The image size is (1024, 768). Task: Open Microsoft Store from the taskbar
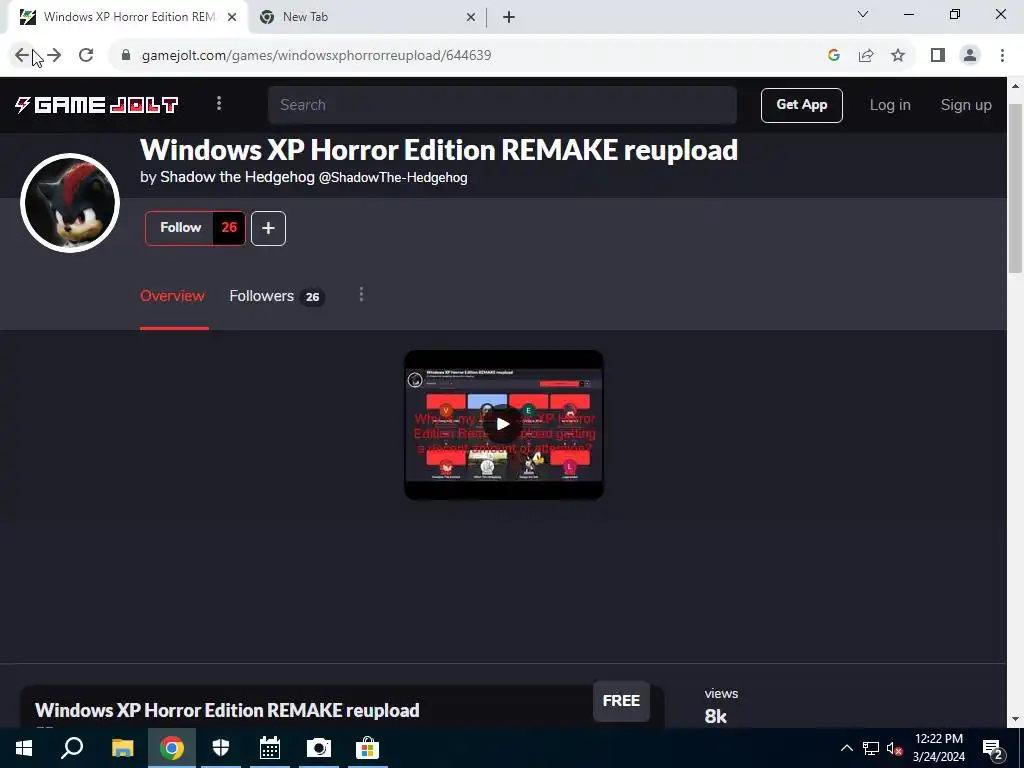coord(368,748)
